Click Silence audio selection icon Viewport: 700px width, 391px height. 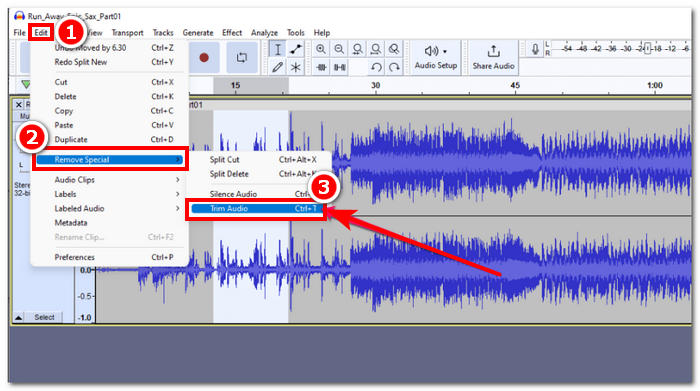coord(340,67)
